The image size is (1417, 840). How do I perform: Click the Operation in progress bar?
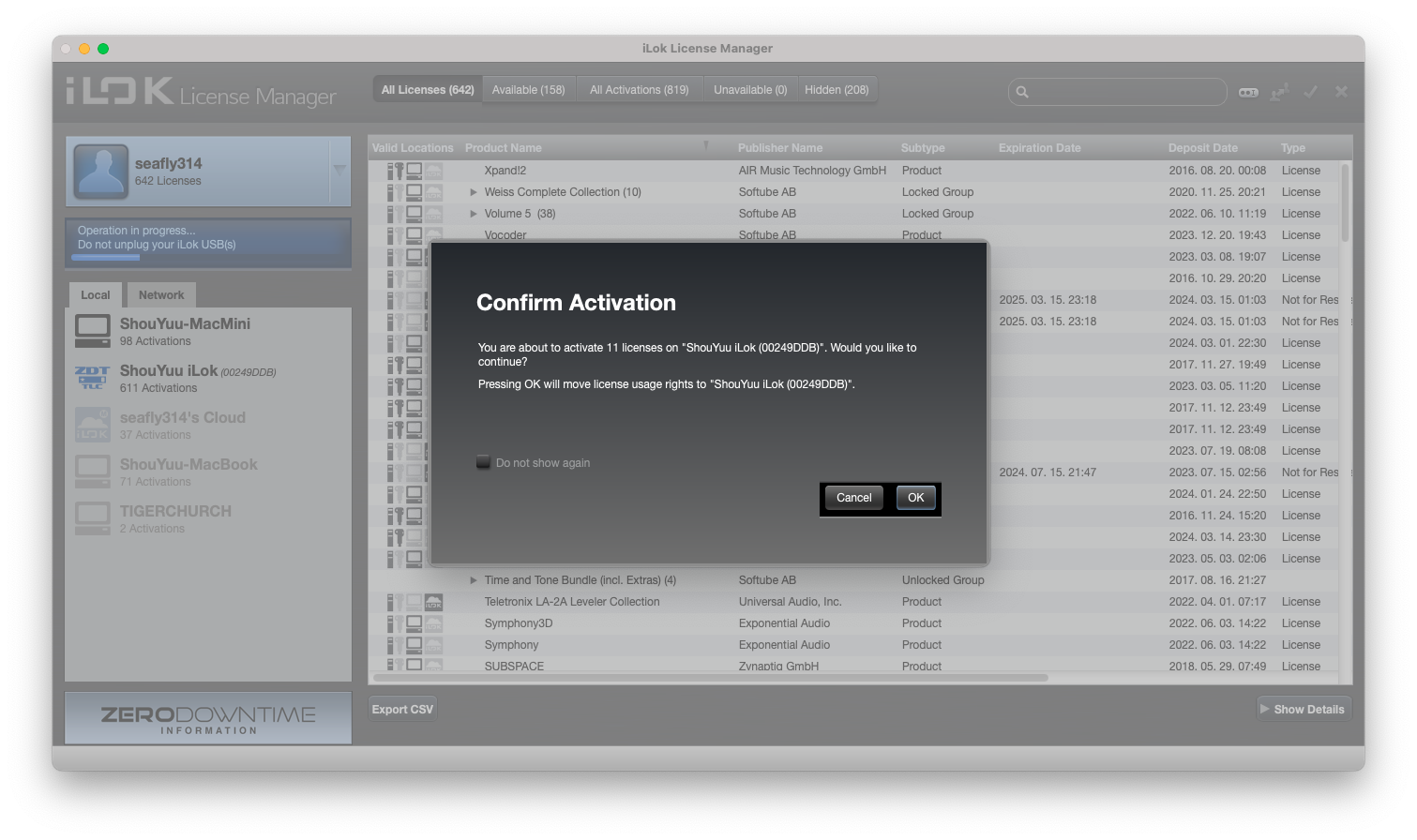208,243
